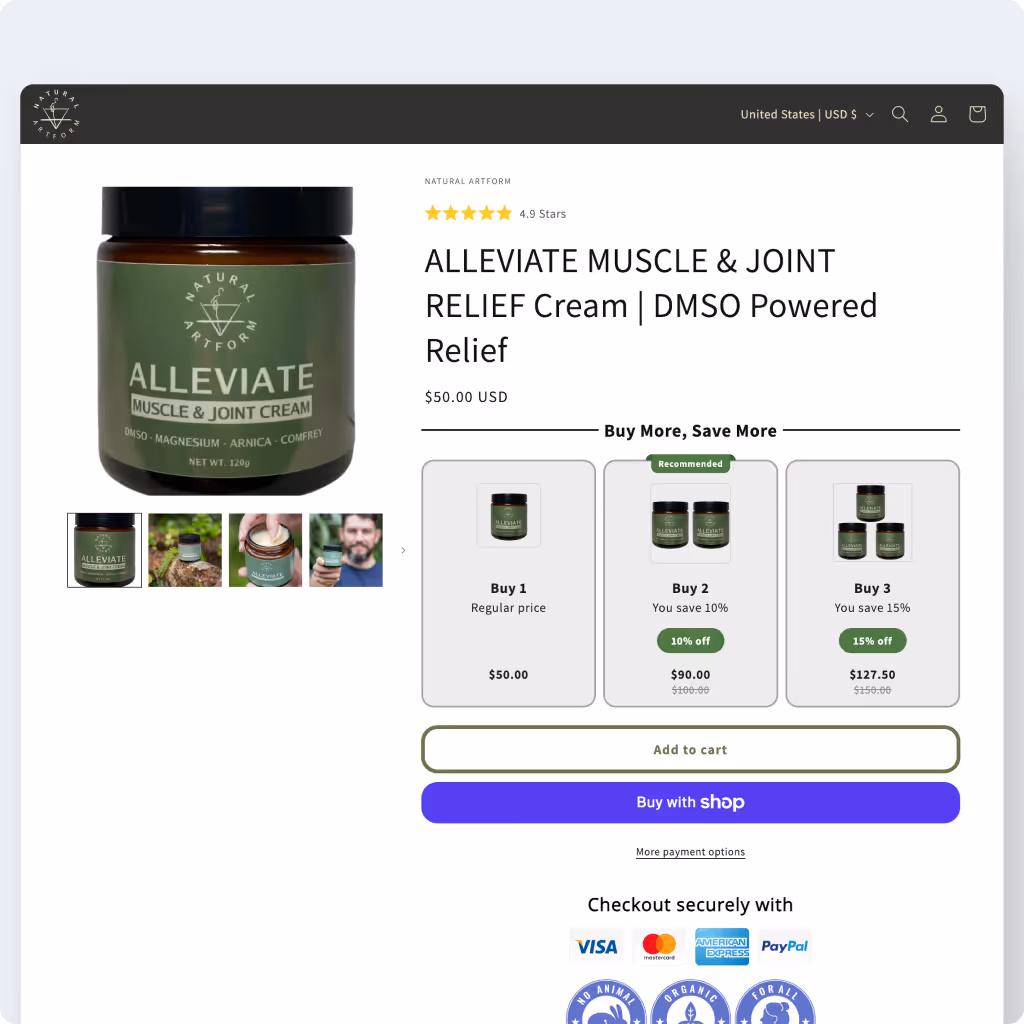Image resolution: width=1024 pixels, height=1024 pixels.
Task: Advance thumbnails with the next arrow
Action: pyautogui.click(x=403, y=550)
